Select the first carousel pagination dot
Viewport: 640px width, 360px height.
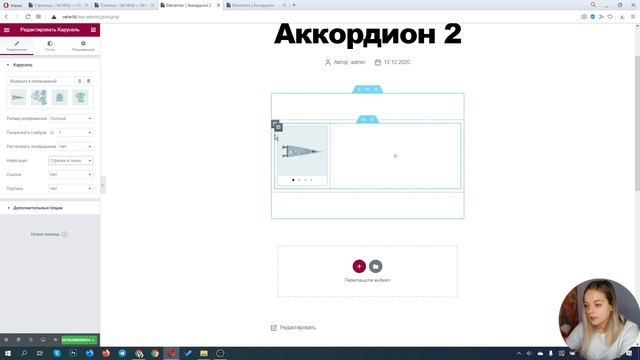293,180
